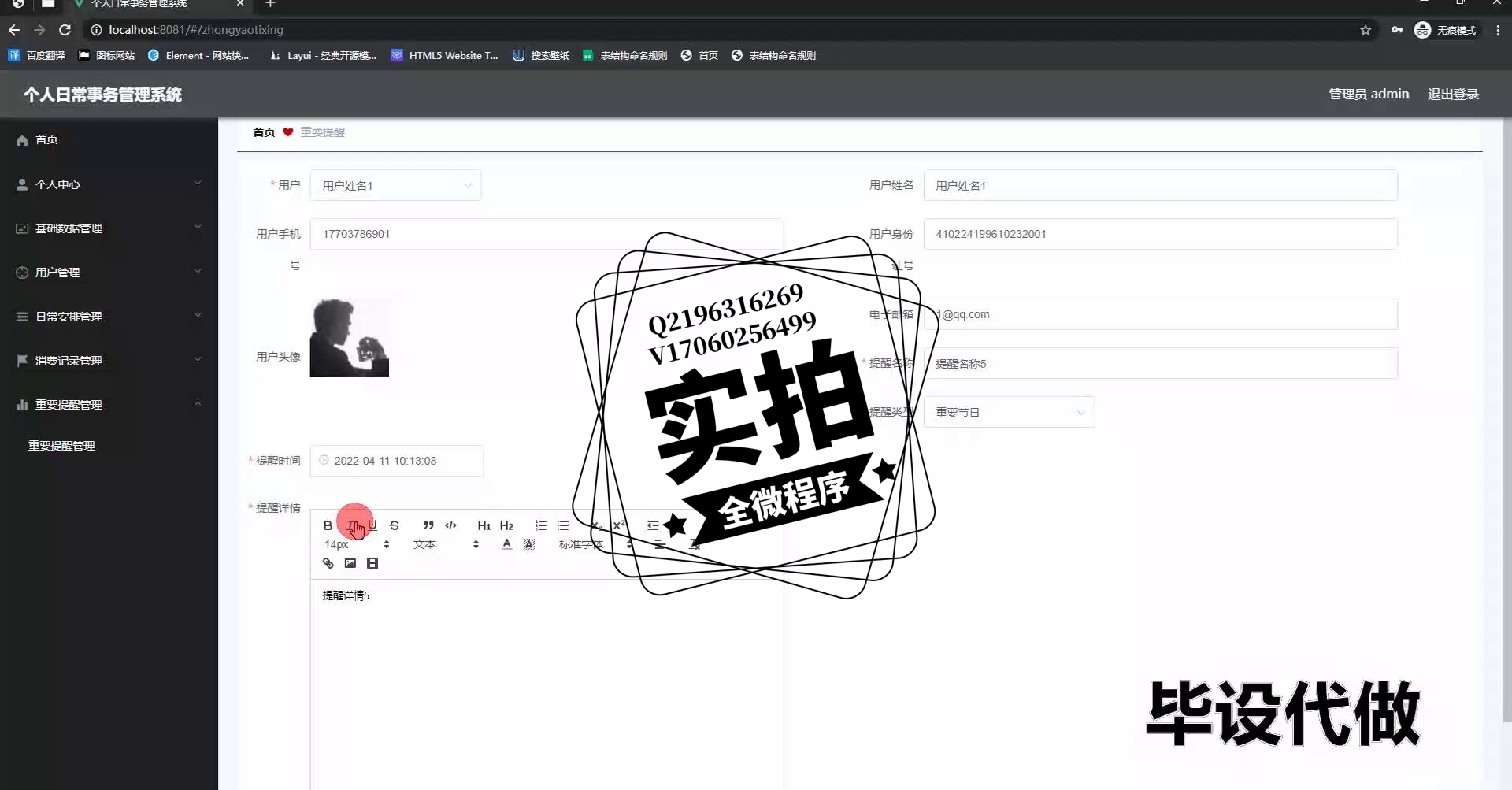Apply Heading 1 style
The height and width of the screenshot is (790, 1512).
coord(484,525)
